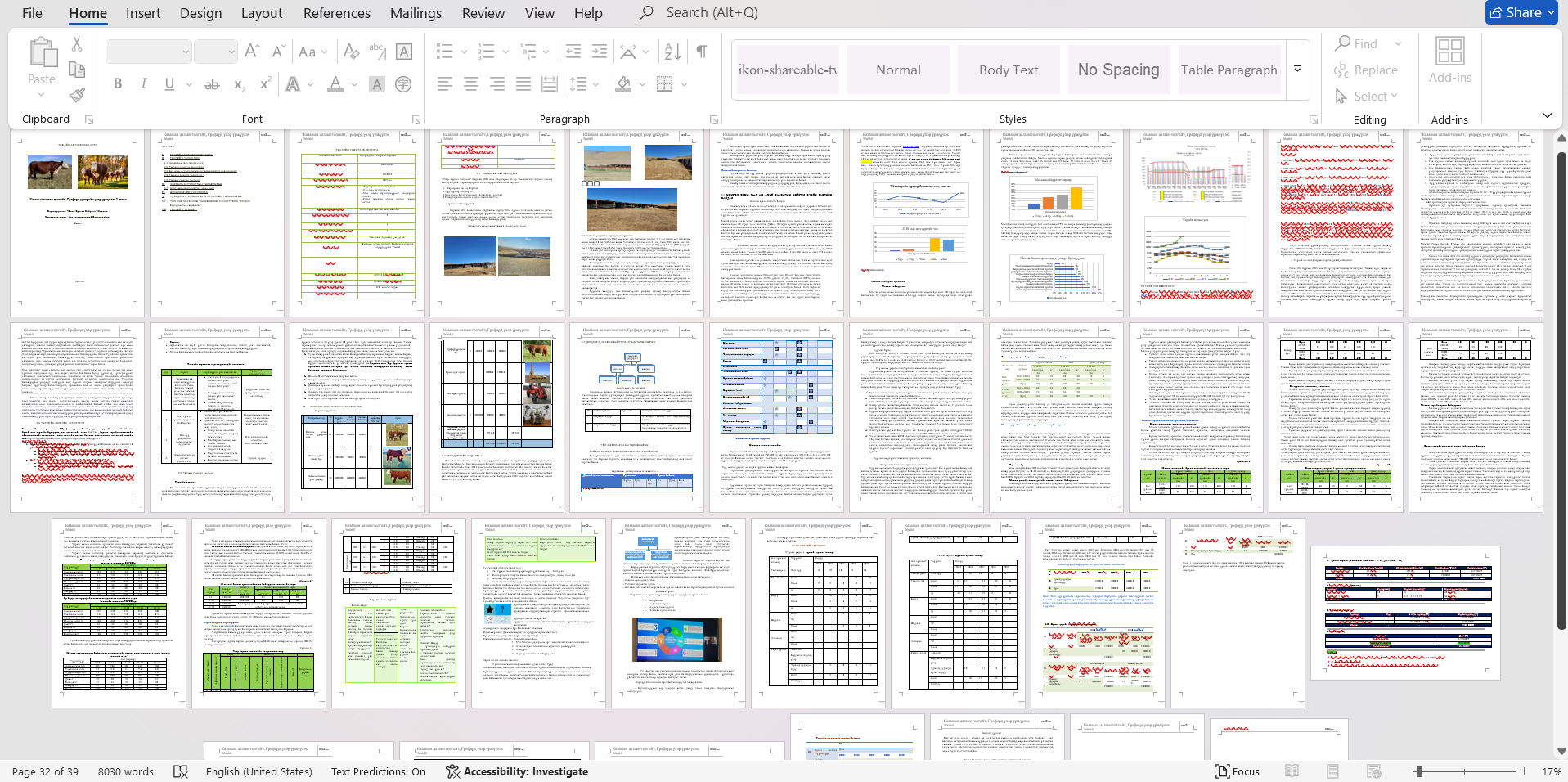Switch to the Design tab

(x=200, y=13)
